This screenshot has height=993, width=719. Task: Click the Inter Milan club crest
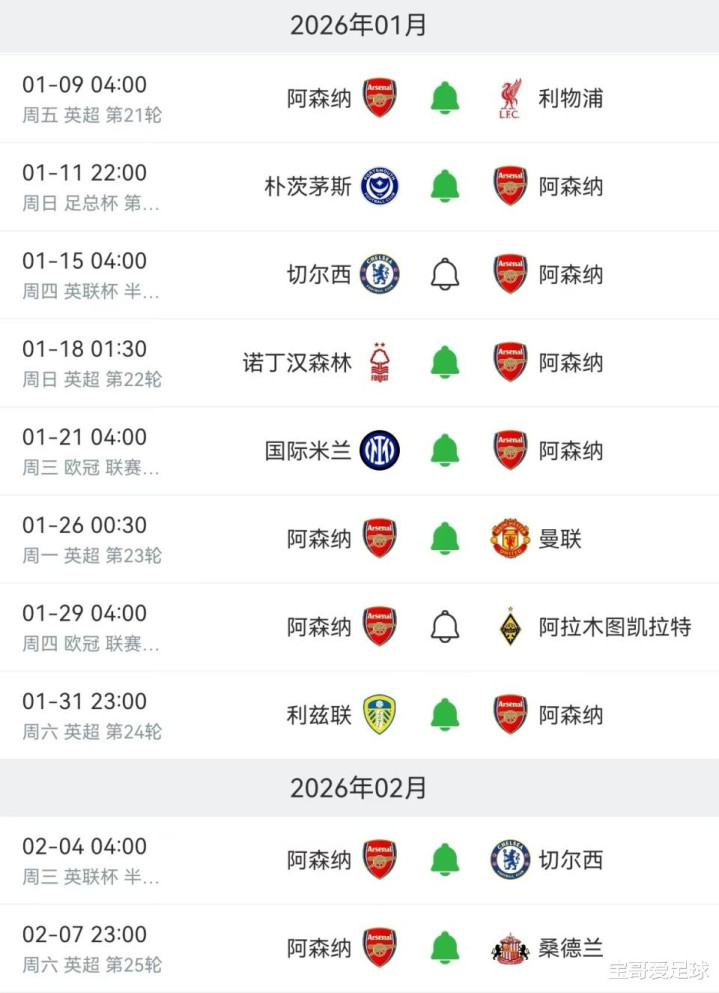tap(380, 451)
